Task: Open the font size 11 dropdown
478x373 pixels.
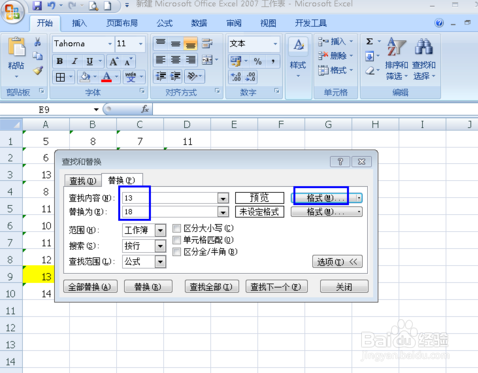Action: tap(140, 44)
